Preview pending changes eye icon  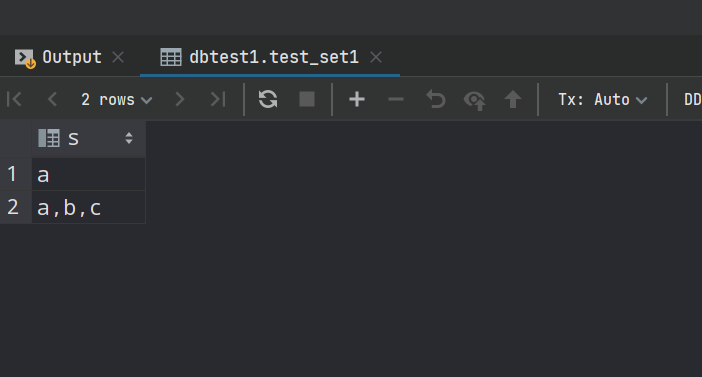pyautogui.click(x=475, y=100)
